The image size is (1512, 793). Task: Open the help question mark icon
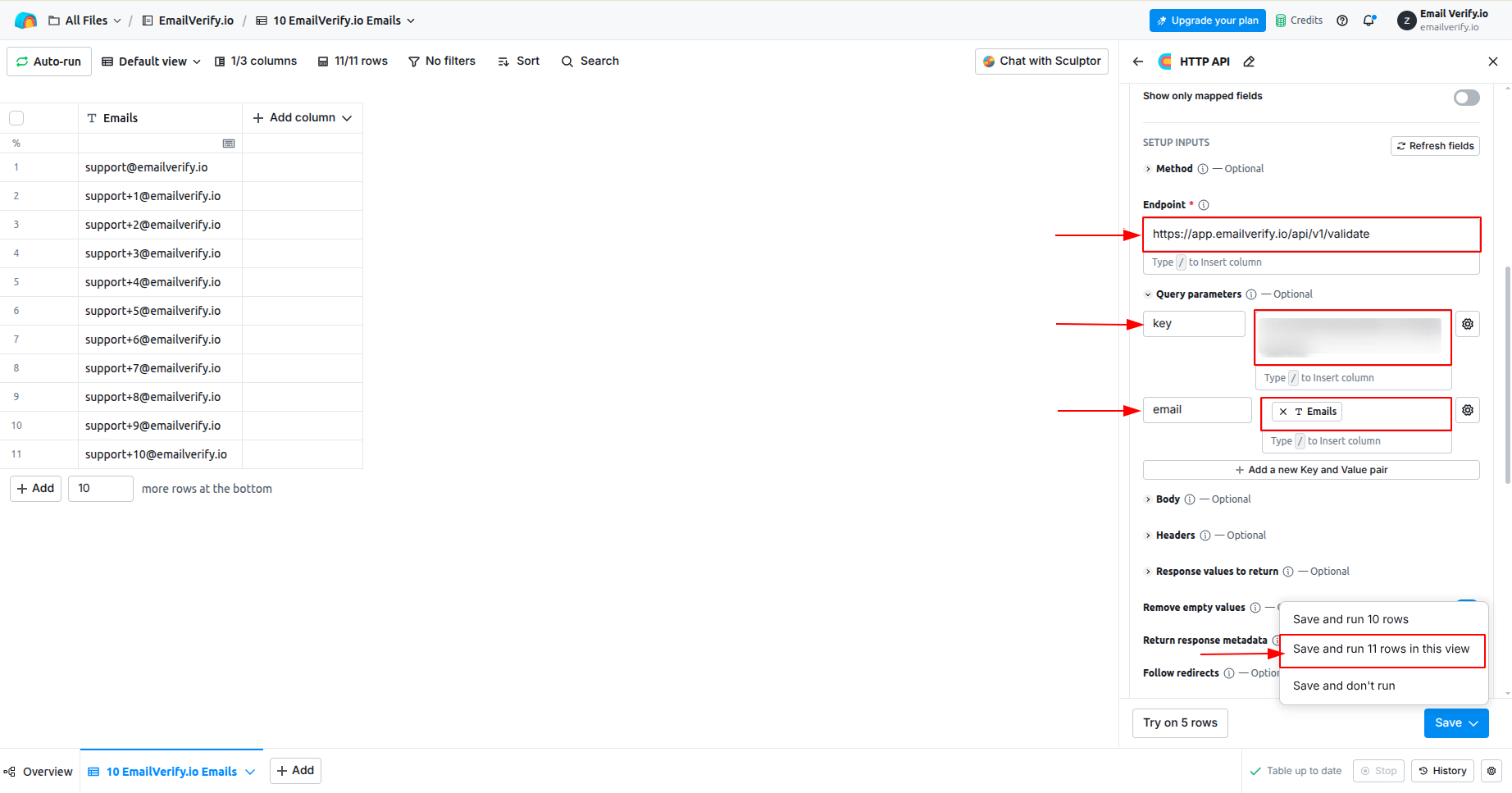point(1342,21)
